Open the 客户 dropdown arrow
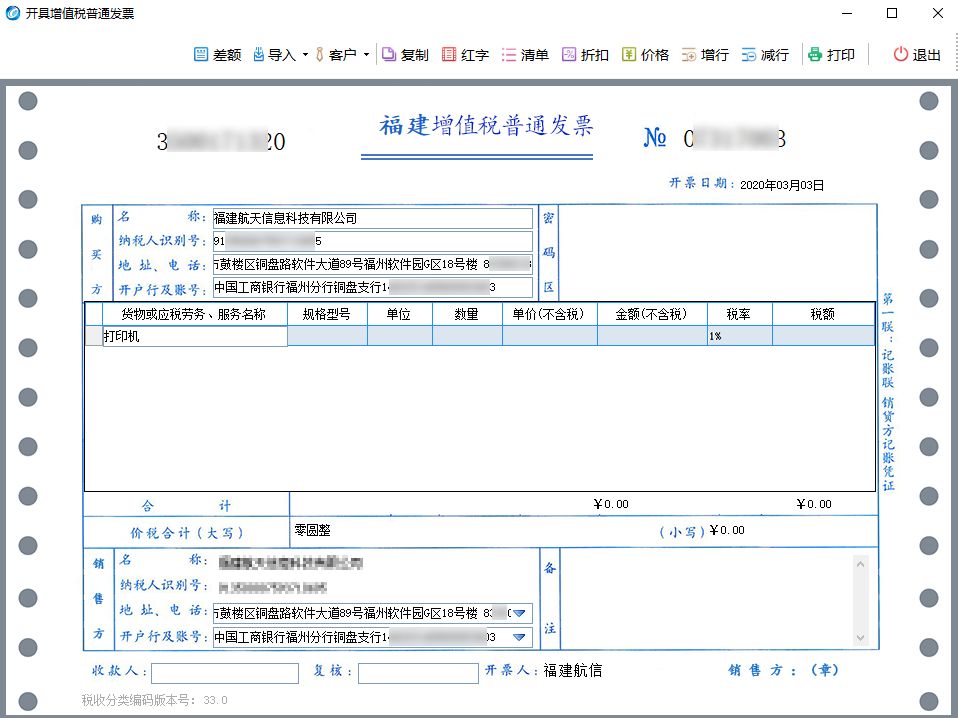The height and width of the screenshot is (718, 958). coord(366,54)
